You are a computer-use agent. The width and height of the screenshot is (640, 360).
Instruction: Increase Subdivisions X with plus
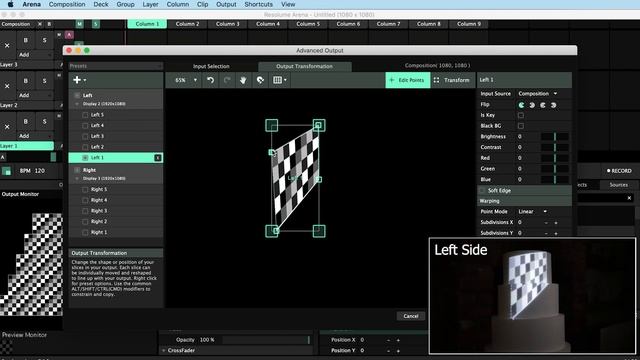[556, 222]
